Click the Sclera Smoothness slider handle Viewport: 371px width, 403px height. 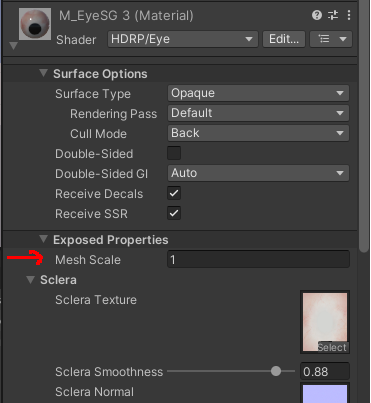point(276,371)
